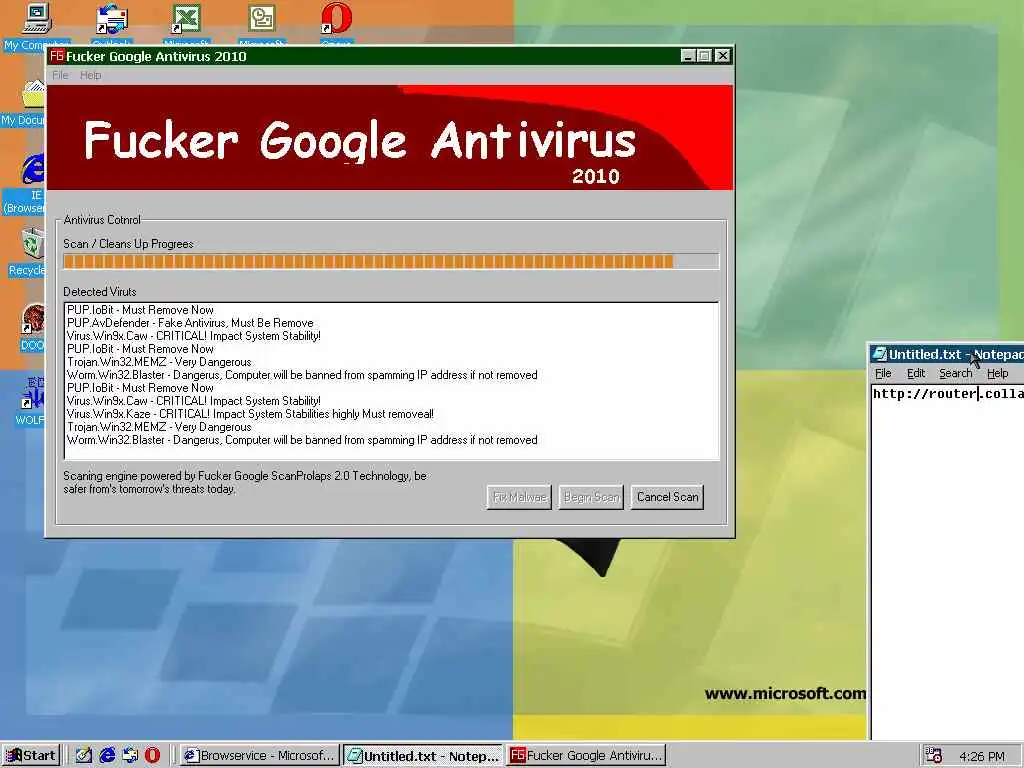Select the PUP.AvDefender Fake Antivirus entry

[x=190, y=323]
